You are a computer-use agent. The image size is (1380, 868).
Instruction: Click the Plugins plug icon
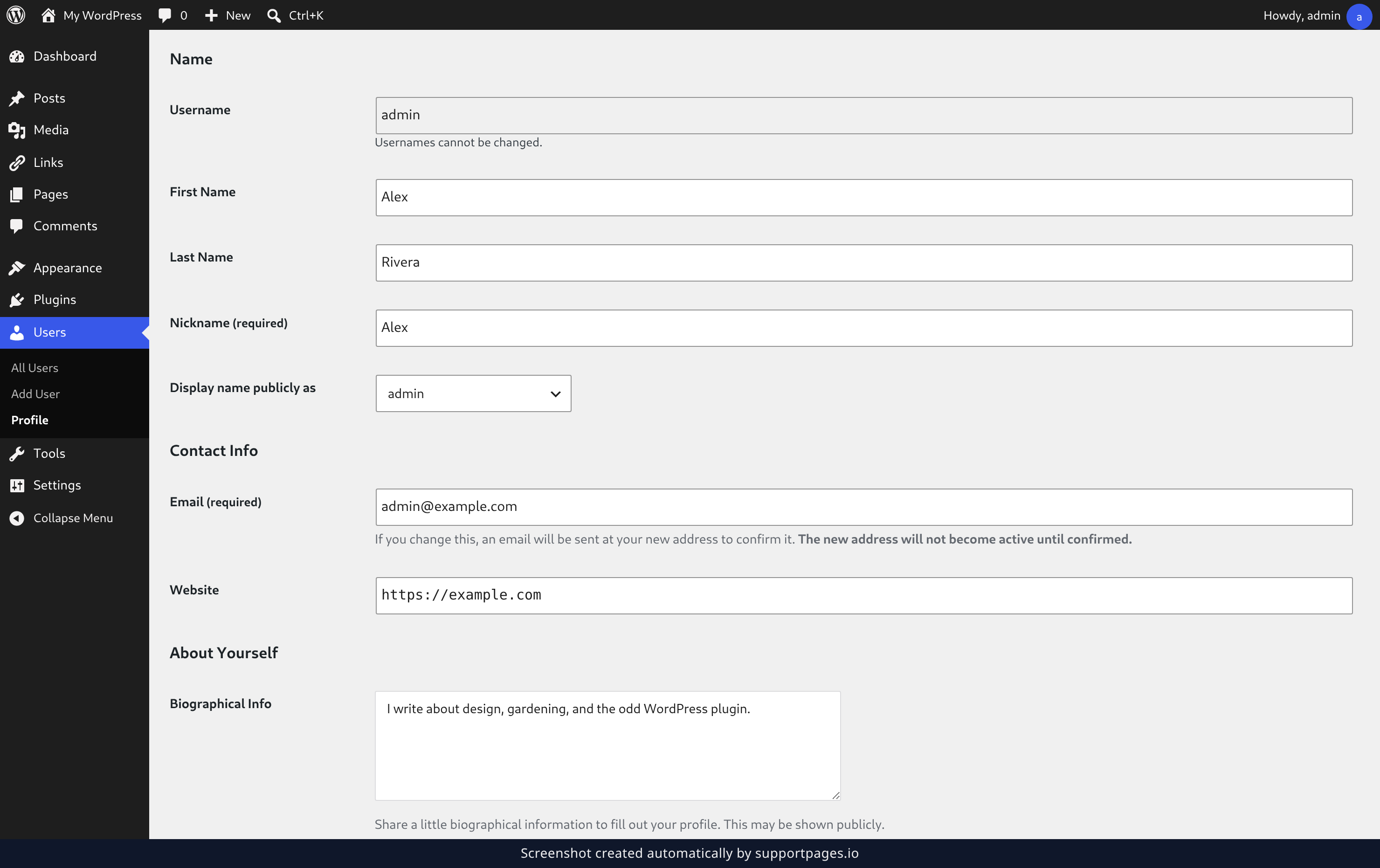pyautogui.click(x=17, y=300)
